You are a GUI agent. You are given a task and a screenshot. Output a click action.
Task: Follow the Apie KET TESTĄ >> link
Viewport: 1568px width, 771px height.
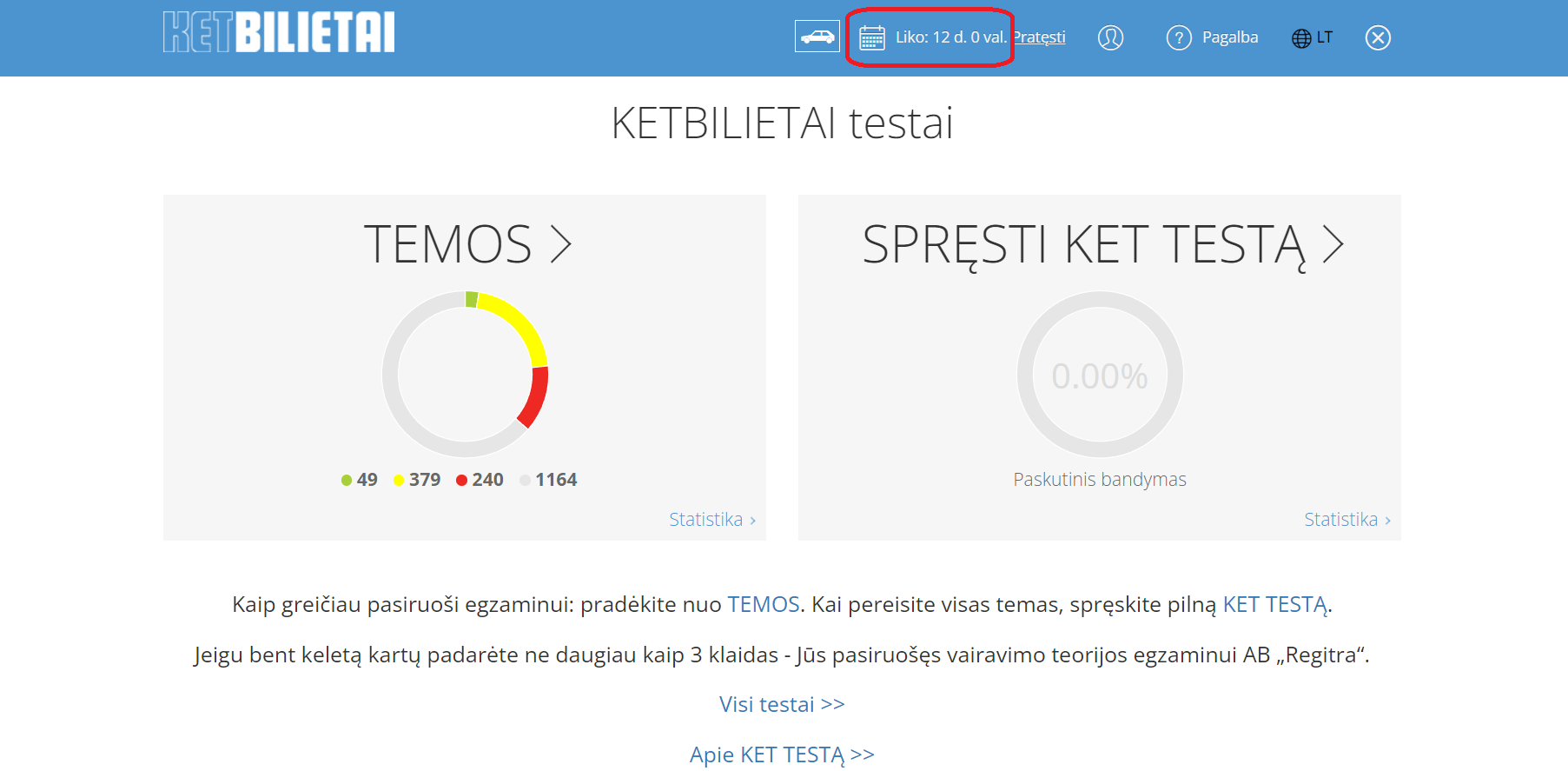[x=781, y=754]
